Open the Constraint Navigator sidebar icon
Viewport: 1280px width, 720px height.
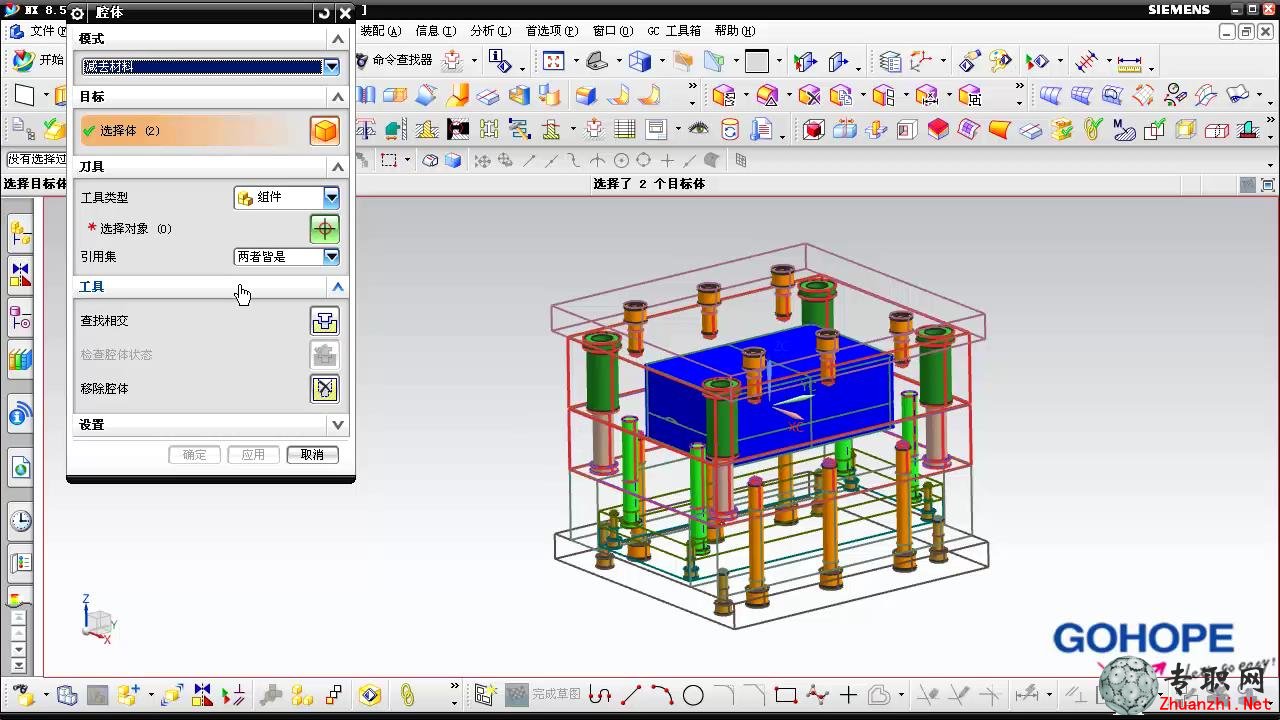click(x=20, y=273)
